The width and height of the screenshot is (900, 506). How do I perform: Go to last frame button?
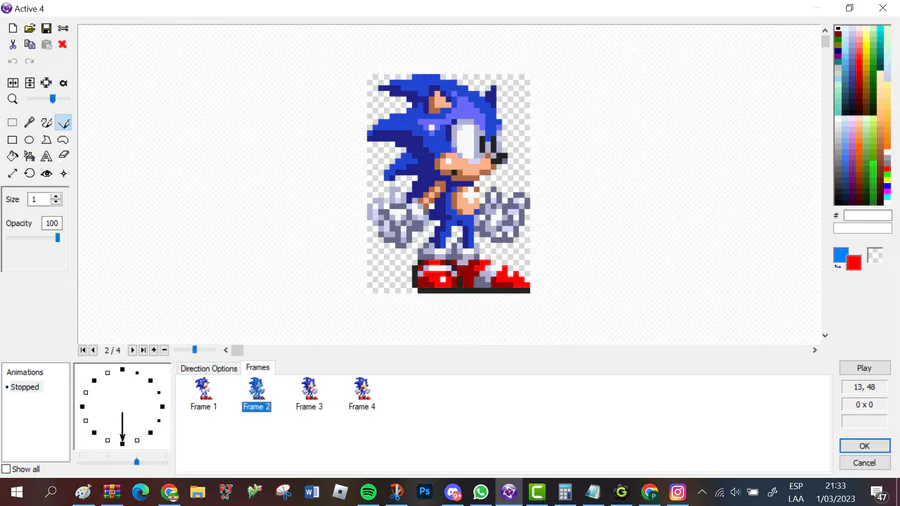click(x=143, y=350)
